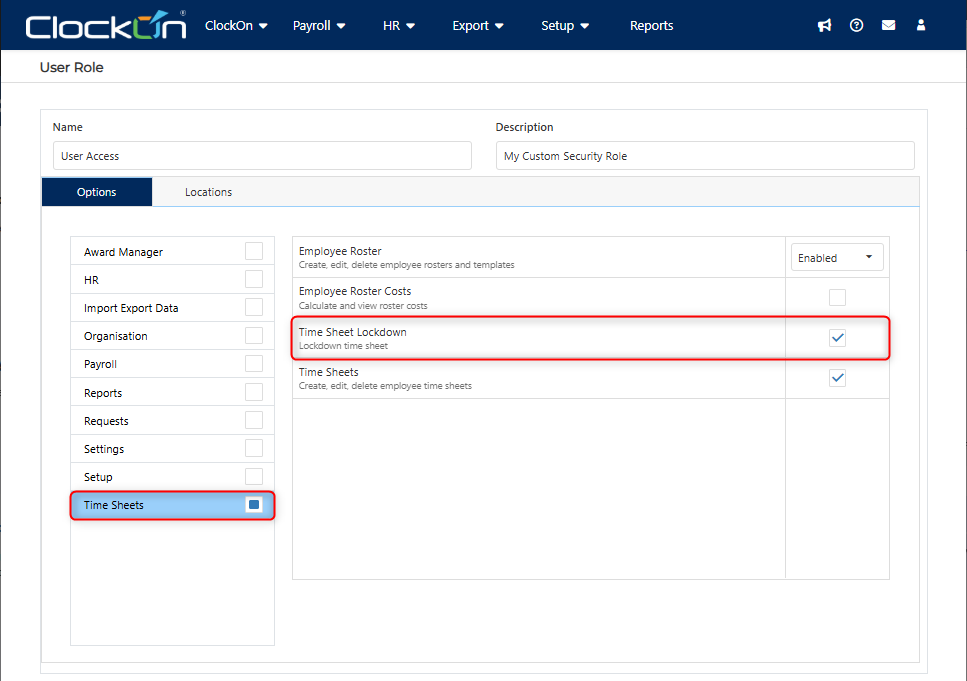Open the help question mark icon

click(856, 26)
